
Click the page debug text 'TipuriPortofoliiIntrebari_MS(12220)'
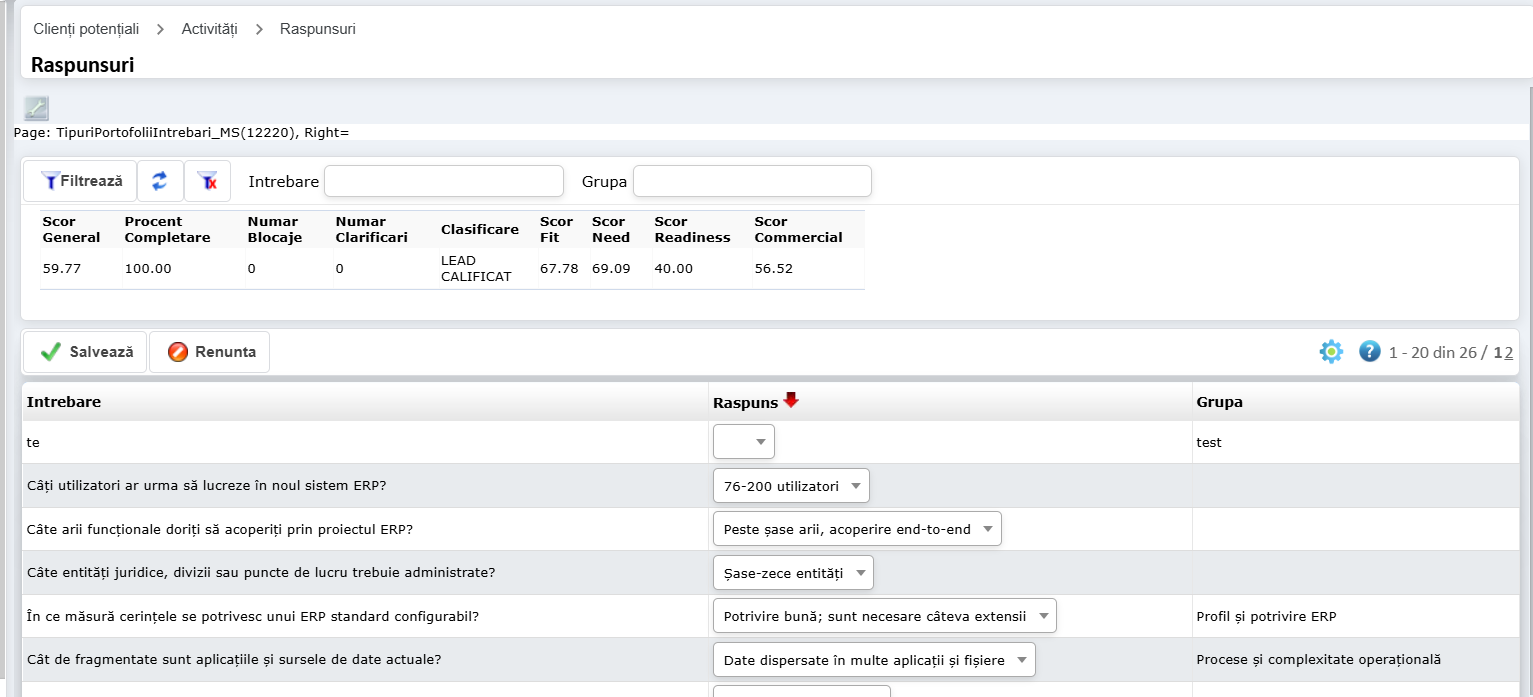click(x=177, y=132)
